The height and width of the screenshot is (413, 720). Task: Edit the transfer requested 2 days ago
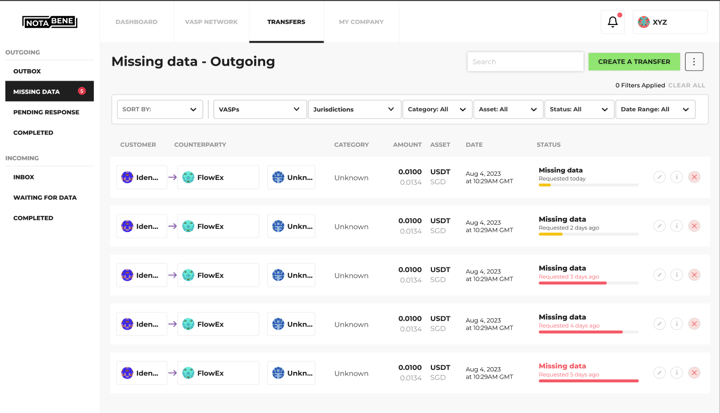tap(659, 226)
